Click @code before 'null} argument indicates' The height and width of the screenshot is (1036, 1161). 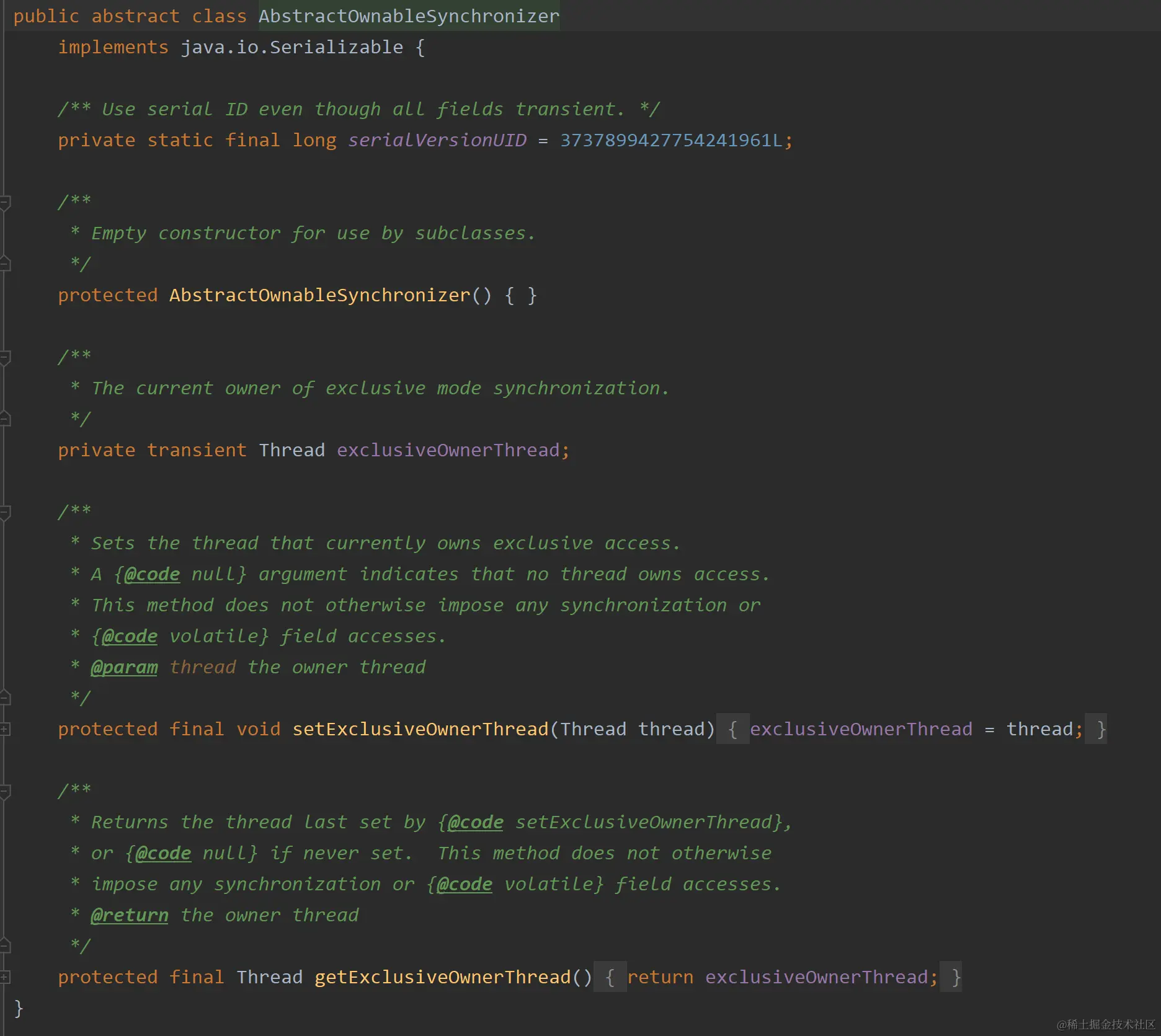click(153, 574)
